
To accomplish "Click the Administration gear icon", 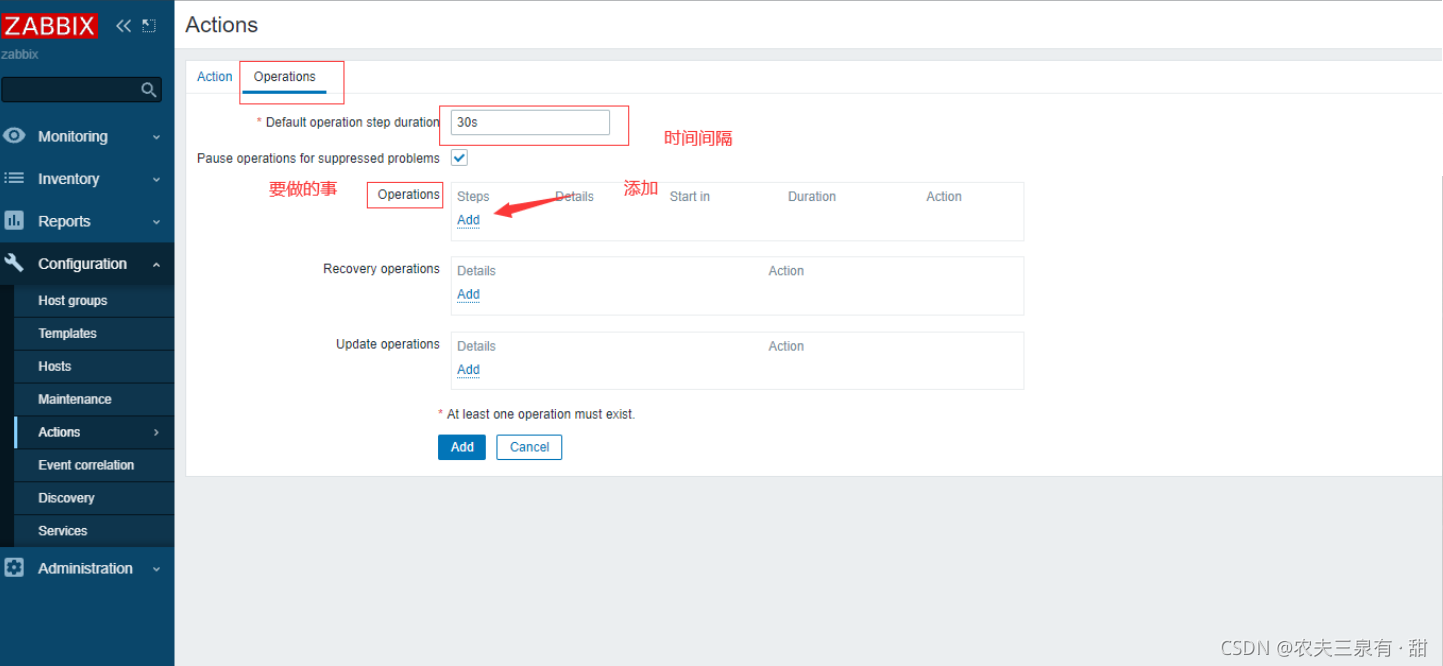I will (14, 568).
